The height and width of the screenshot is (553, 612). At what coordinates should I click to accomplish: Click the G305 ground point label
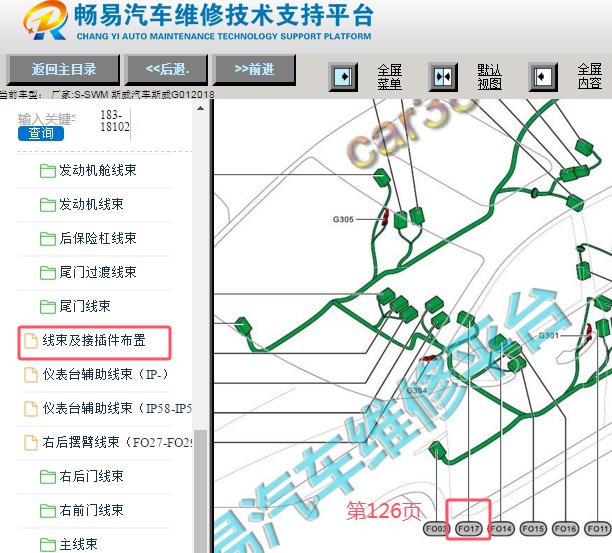pyautogui.click(x=343, y=220)
